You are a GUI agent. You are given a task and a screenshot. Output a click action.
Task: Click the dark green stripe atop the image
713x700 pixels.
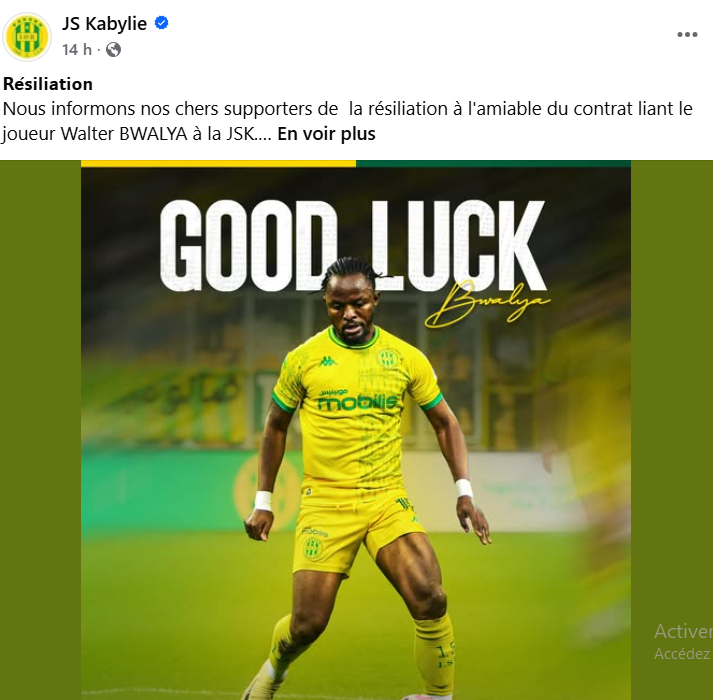coord(493,163)
